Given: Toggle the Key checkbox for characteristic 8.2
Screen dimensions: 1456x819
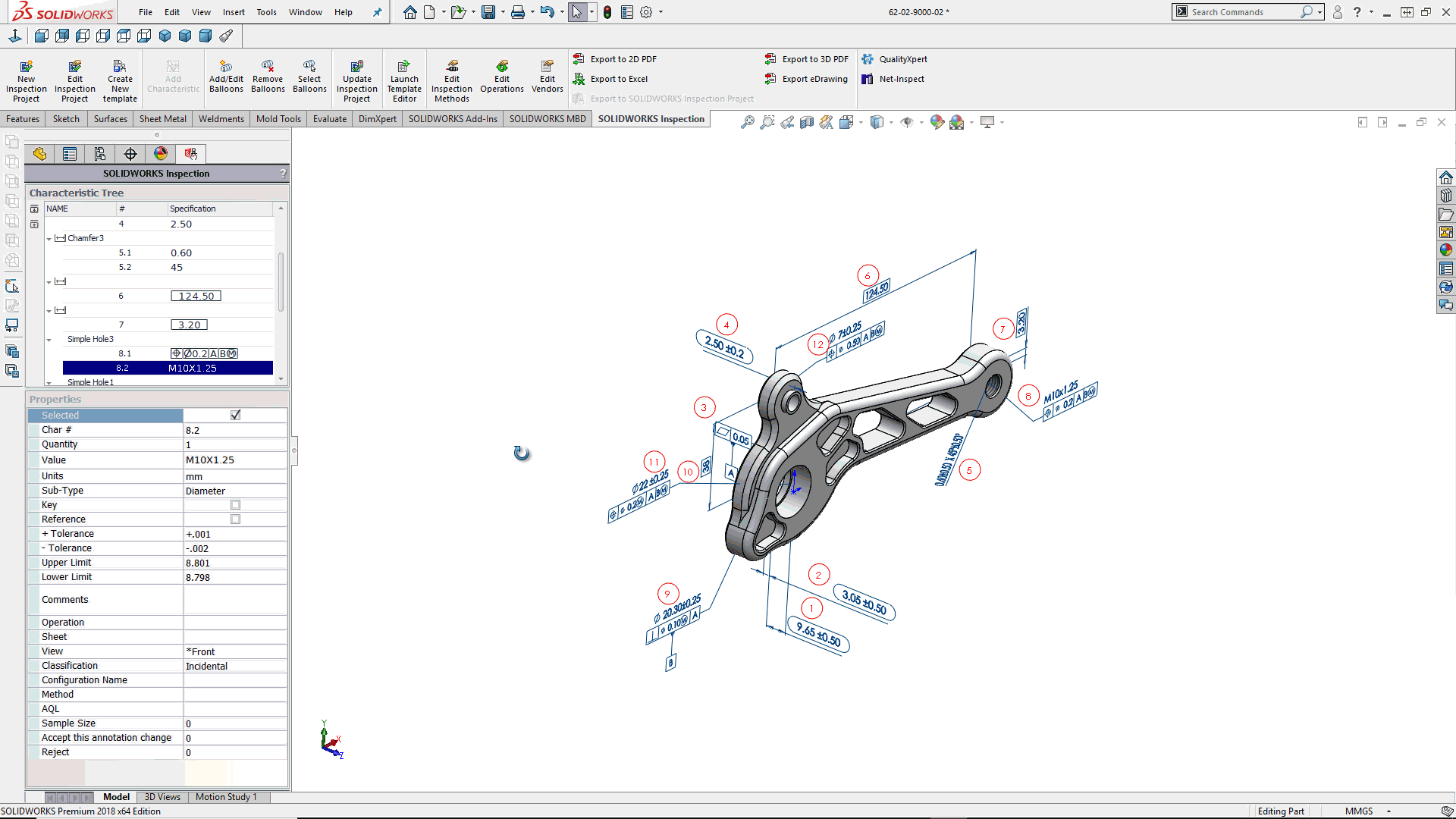Looking at the screenshot, I should coord(234,504).
